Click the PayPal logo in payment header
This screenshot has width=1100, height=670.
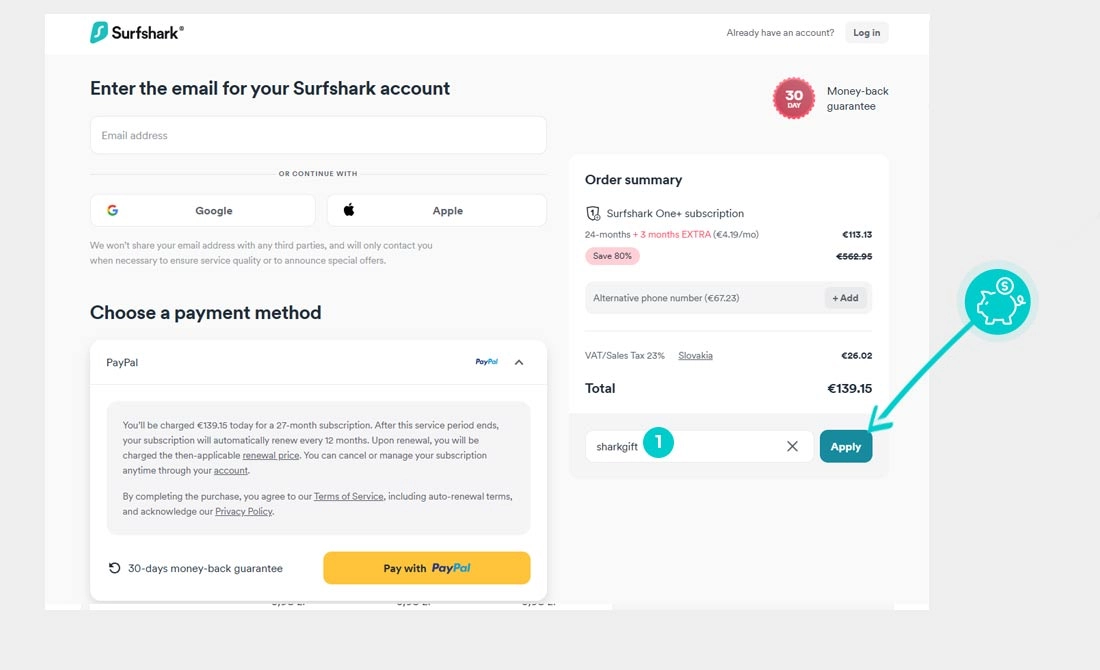pos(487,362)
